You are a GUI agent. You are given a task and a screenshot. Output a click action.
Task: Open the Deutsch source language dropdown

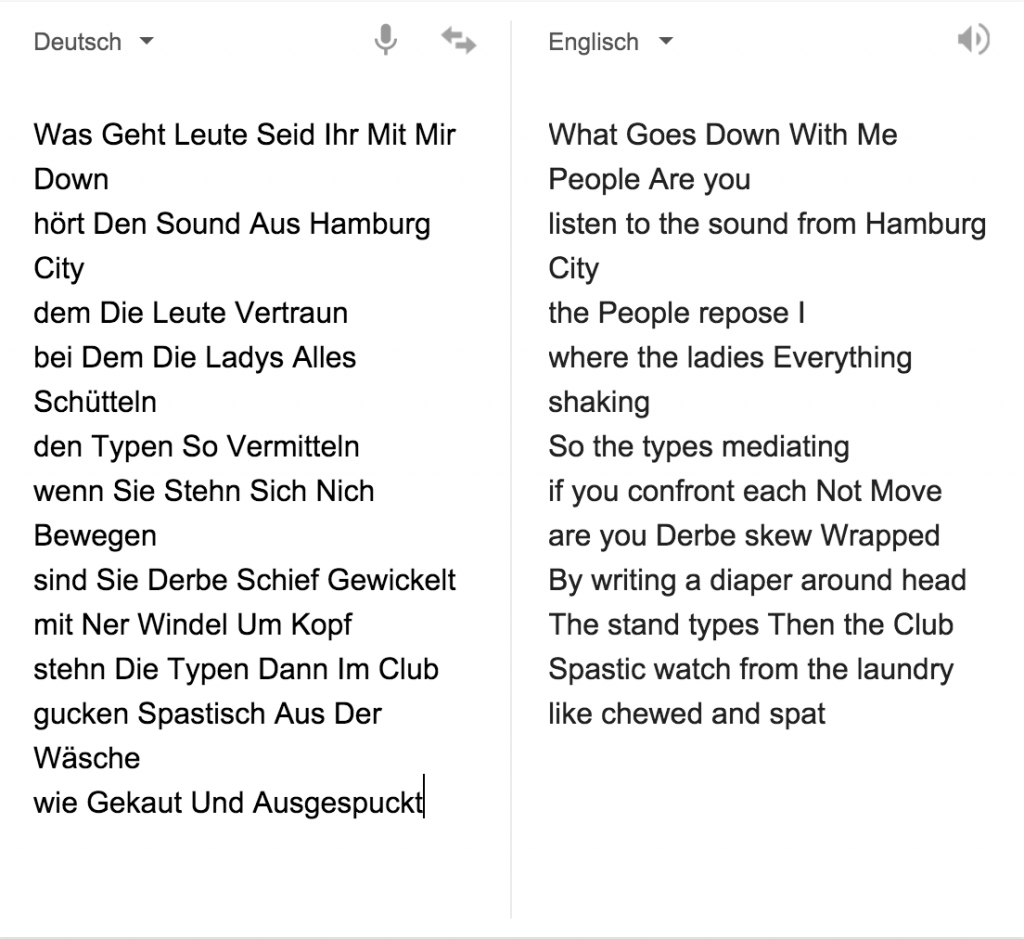pos(93,42)
